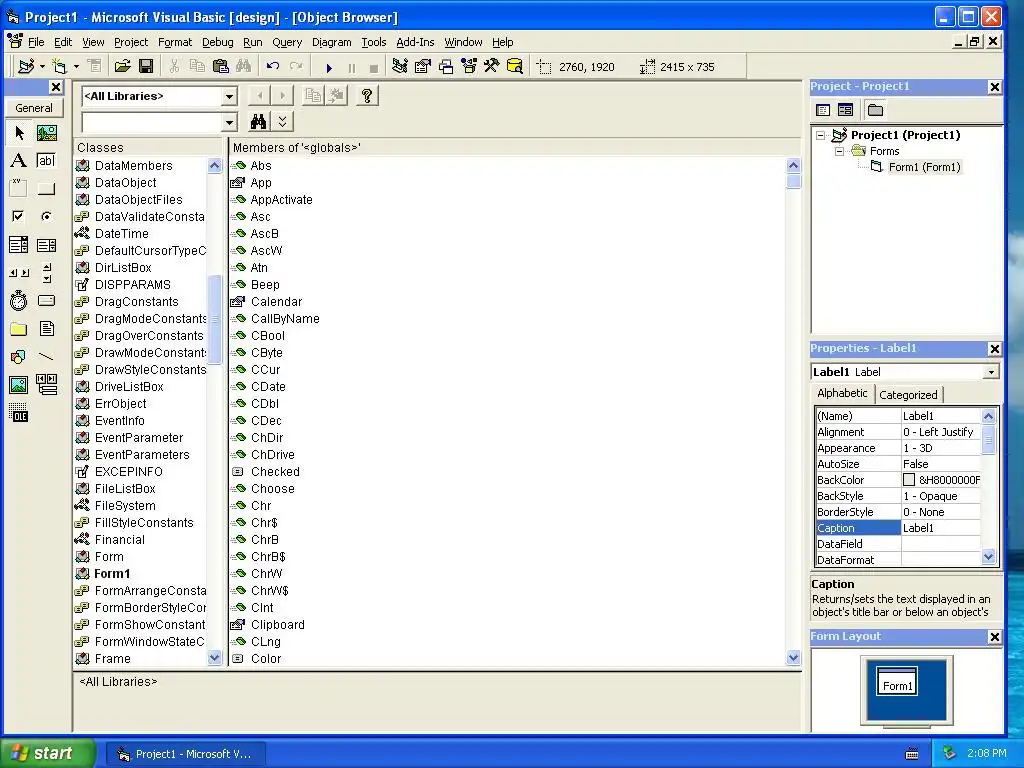Open the Add-Ins menu
Viewport: 1024px width, 768px height.
(415, 42)
